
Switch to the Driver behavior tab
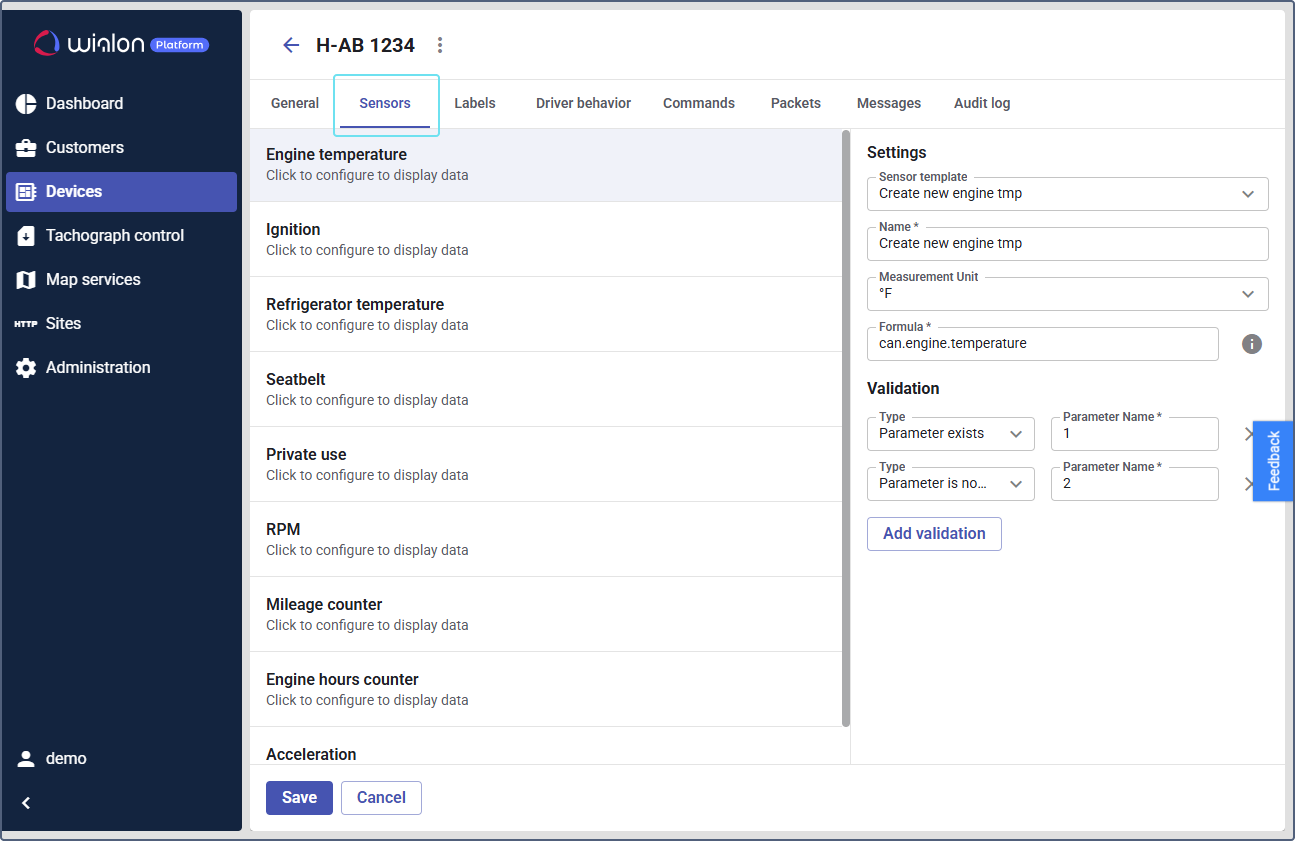583,103
